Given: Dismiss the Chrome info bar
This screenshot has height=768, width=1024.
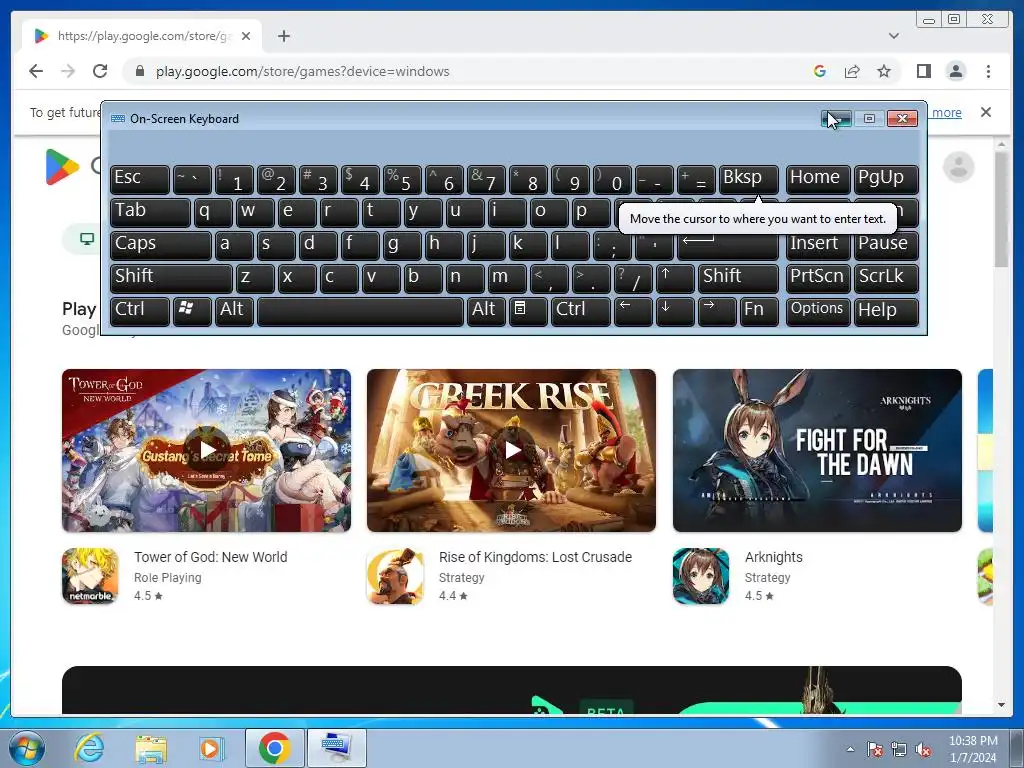Looking at the screenshot, I should click(x=985, y=112).
